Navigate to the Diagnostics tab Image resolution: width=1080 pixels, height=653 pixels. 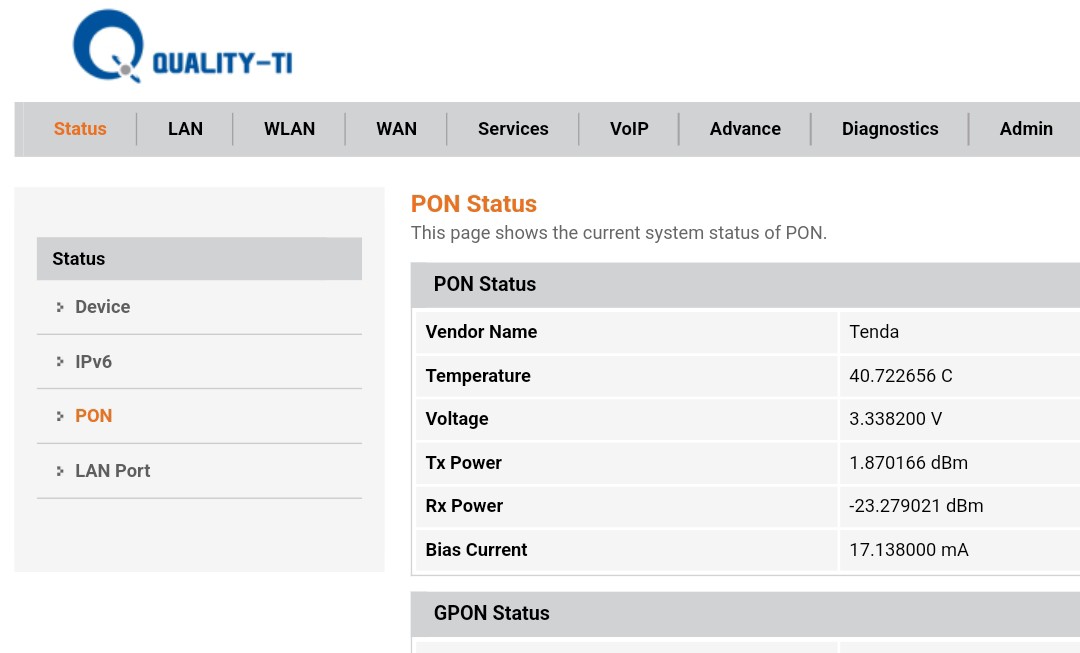[890, 129]
